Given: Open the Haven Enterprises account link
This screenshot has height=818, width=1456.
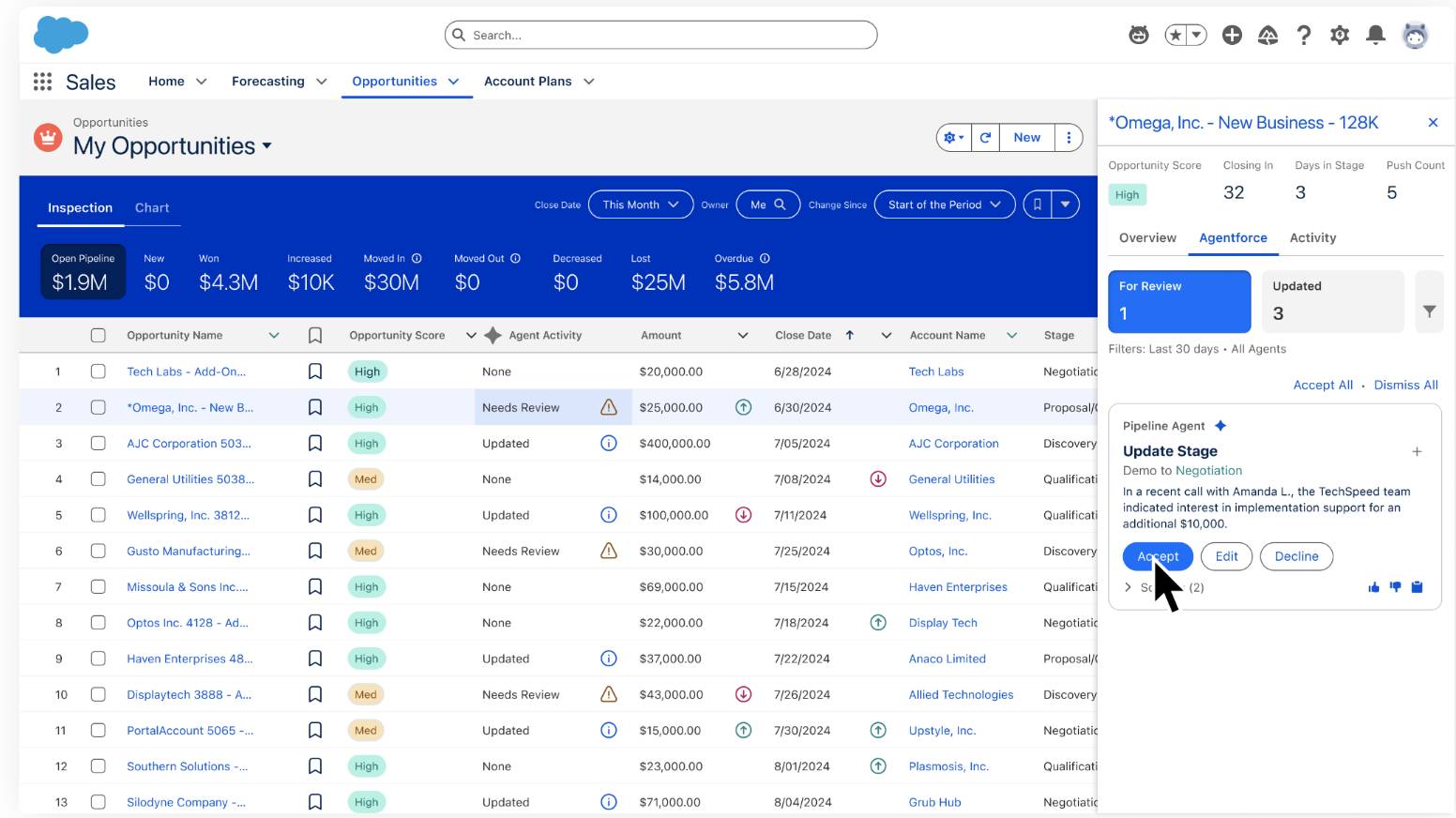Looking at the screenshot, I should click(x=958, y=586).
